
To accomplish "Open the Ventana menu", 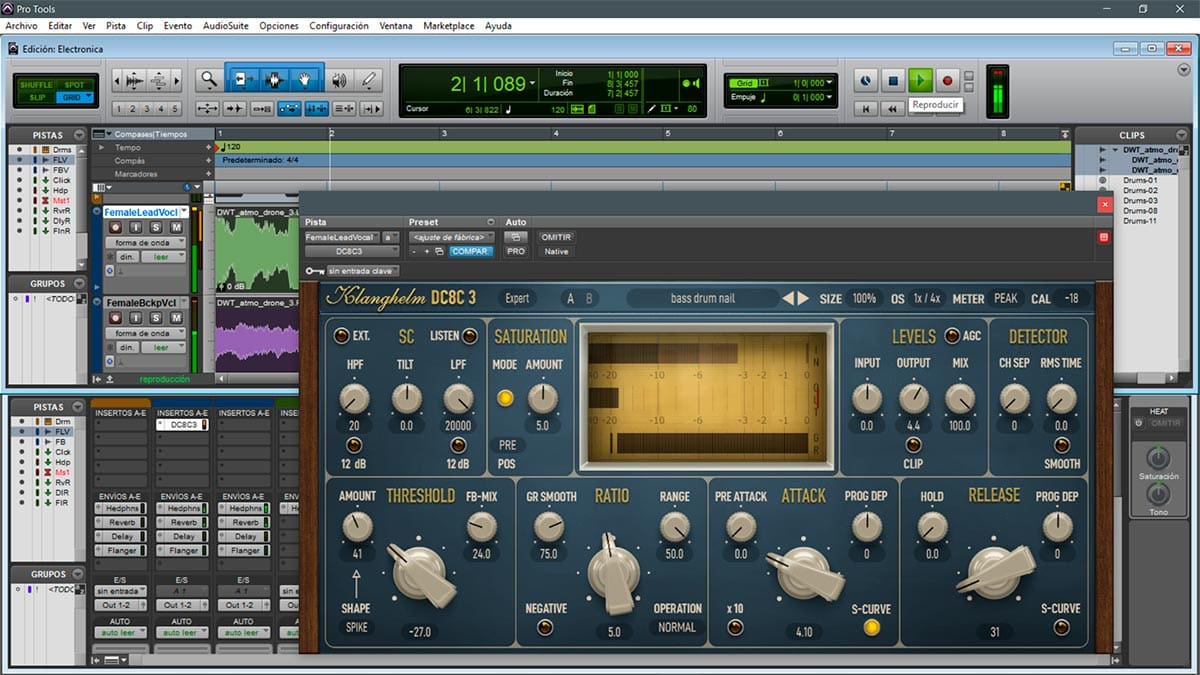I will click(x=396, y=25).
